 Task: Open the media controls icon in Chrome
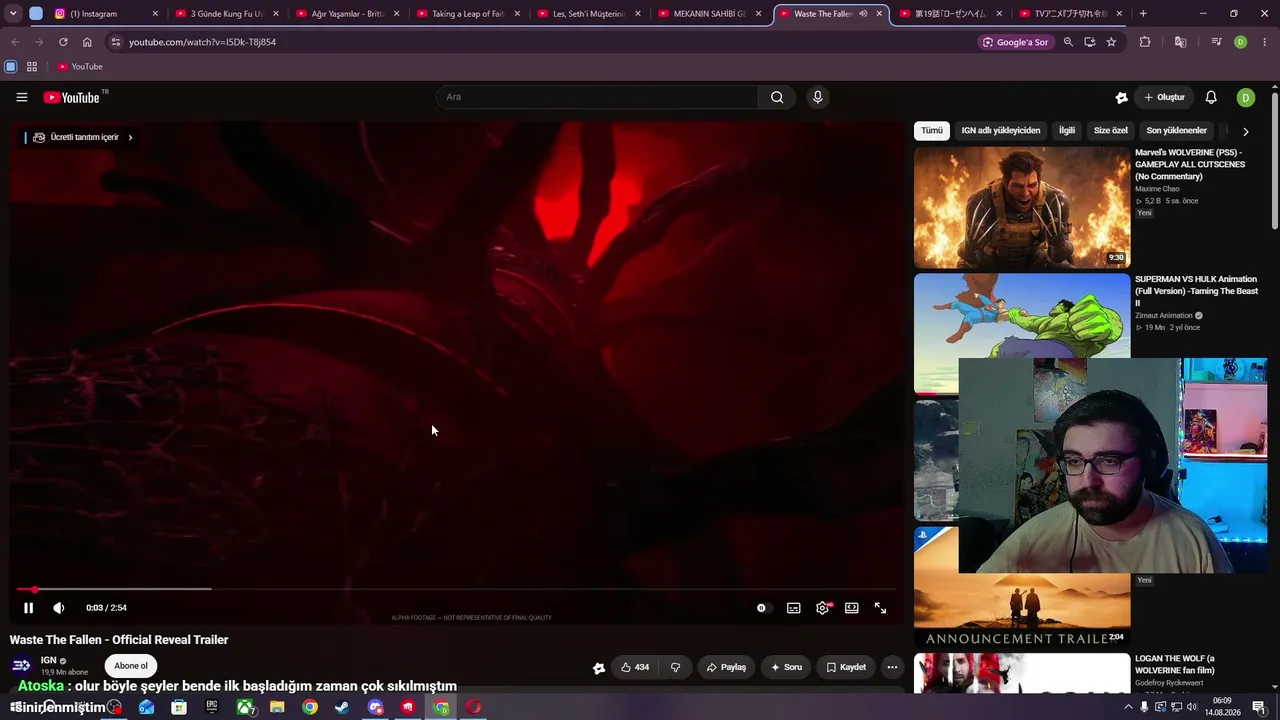(x=1216, y=42)
